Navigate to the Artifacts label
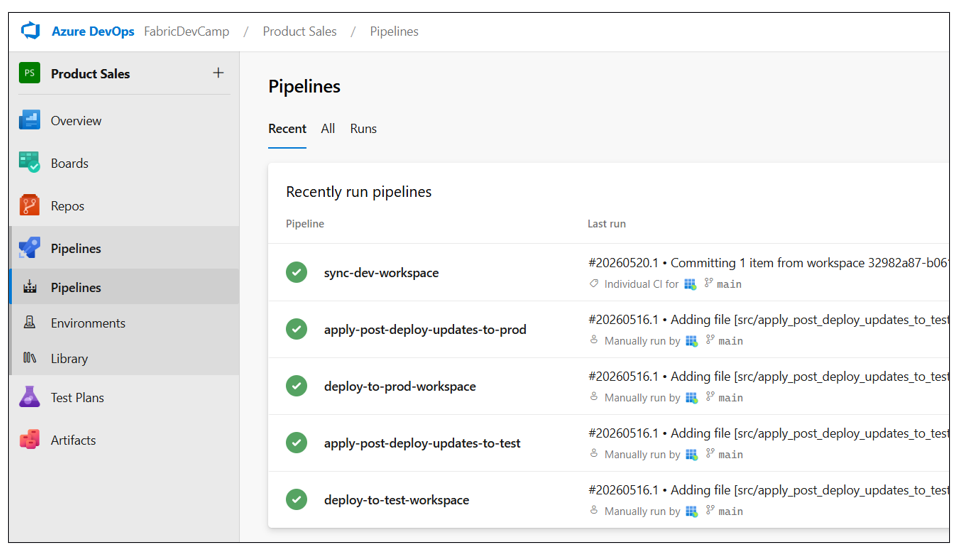 click(73, 440)
